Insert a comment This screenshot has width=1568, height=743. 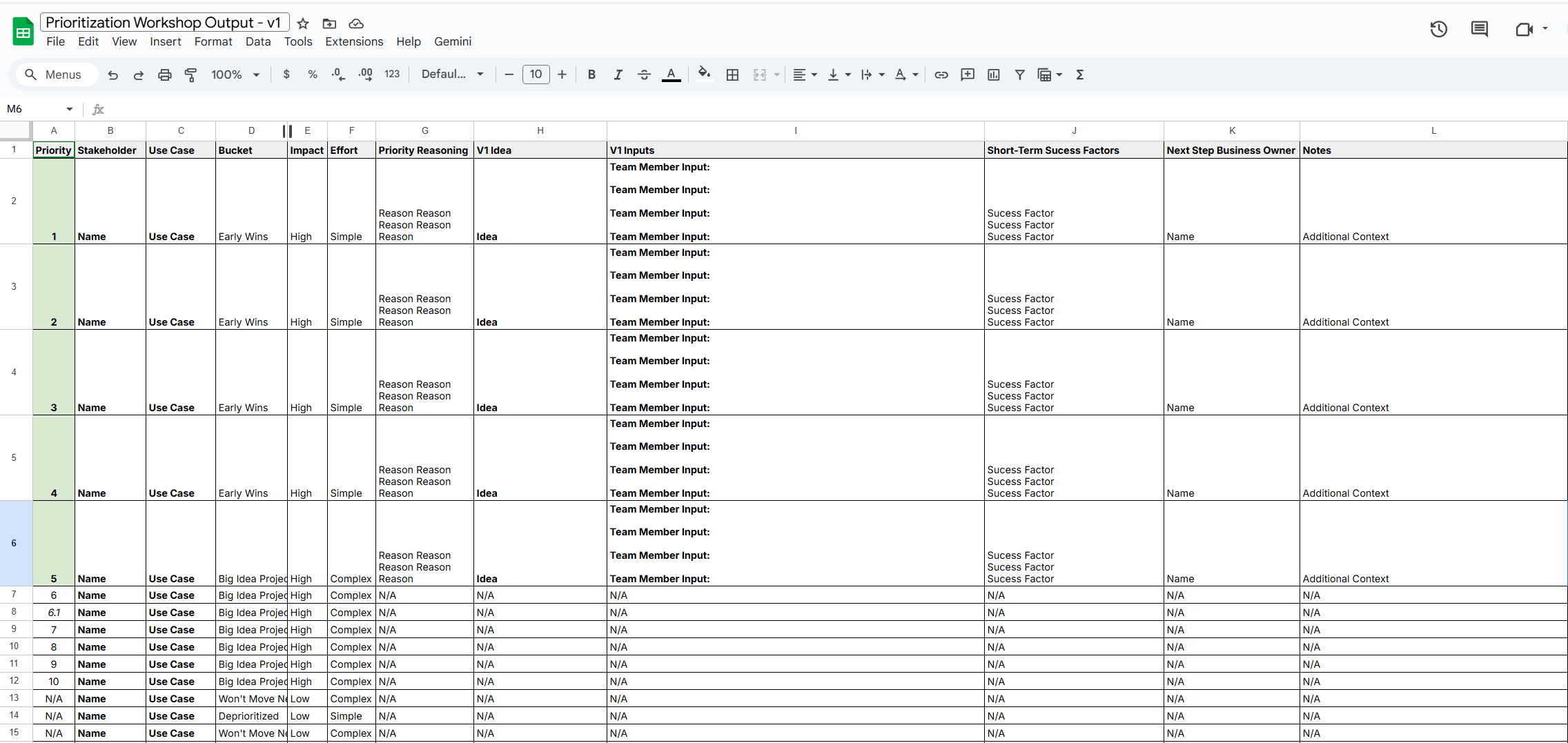pos(967,75)
